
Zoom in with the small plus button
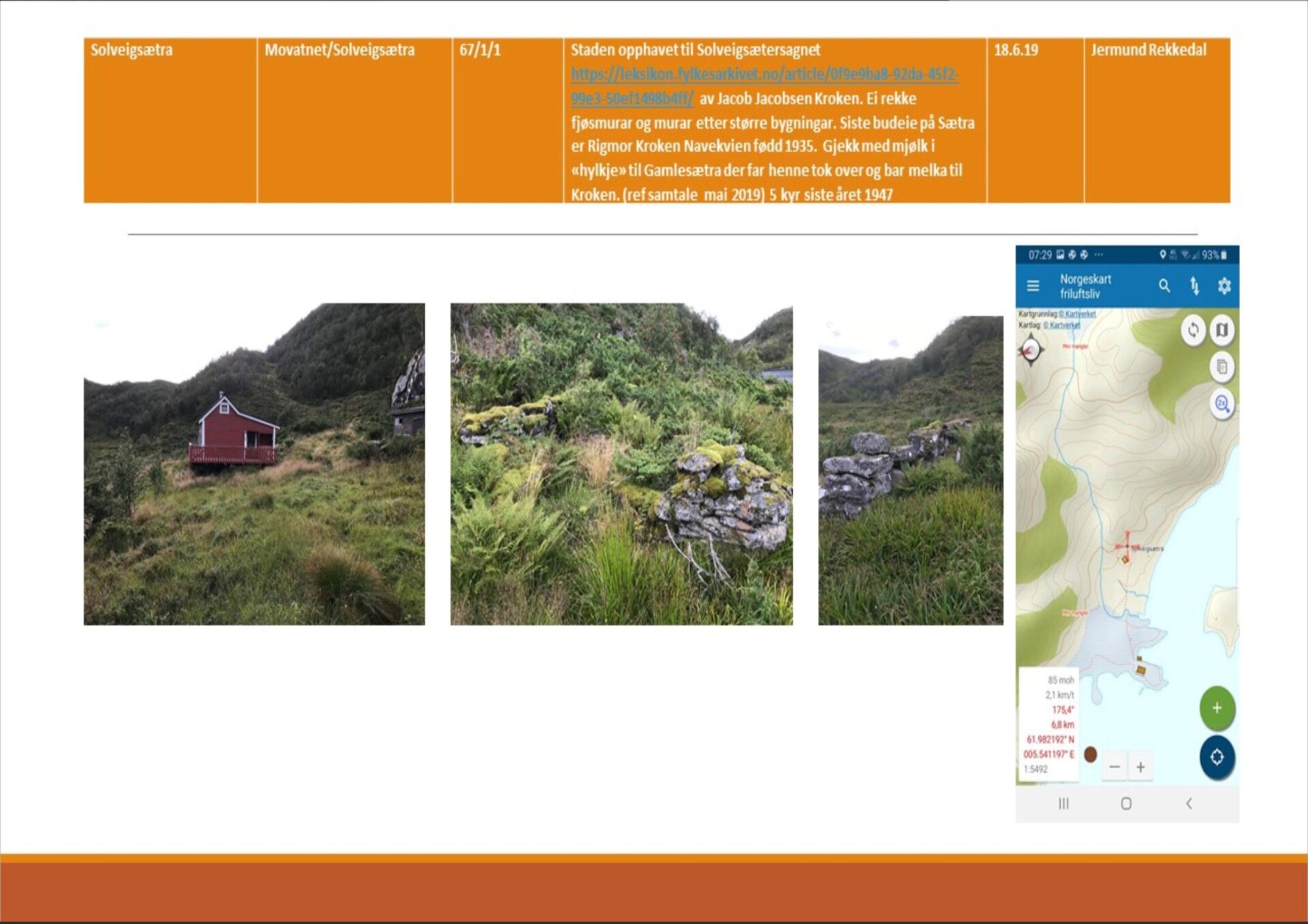1140,767
